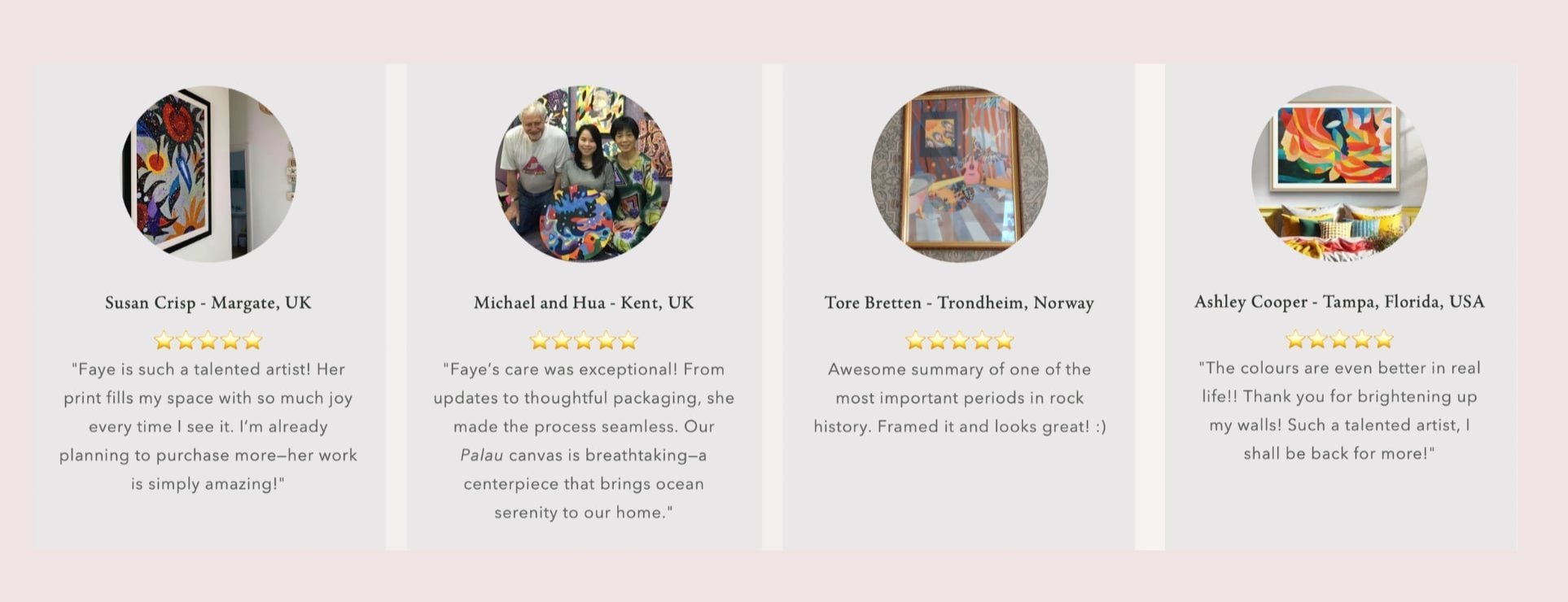Screen dimensions: 1568x602
Task: Click the last star in Ashley Cooper's rating
Action: 1384,339
